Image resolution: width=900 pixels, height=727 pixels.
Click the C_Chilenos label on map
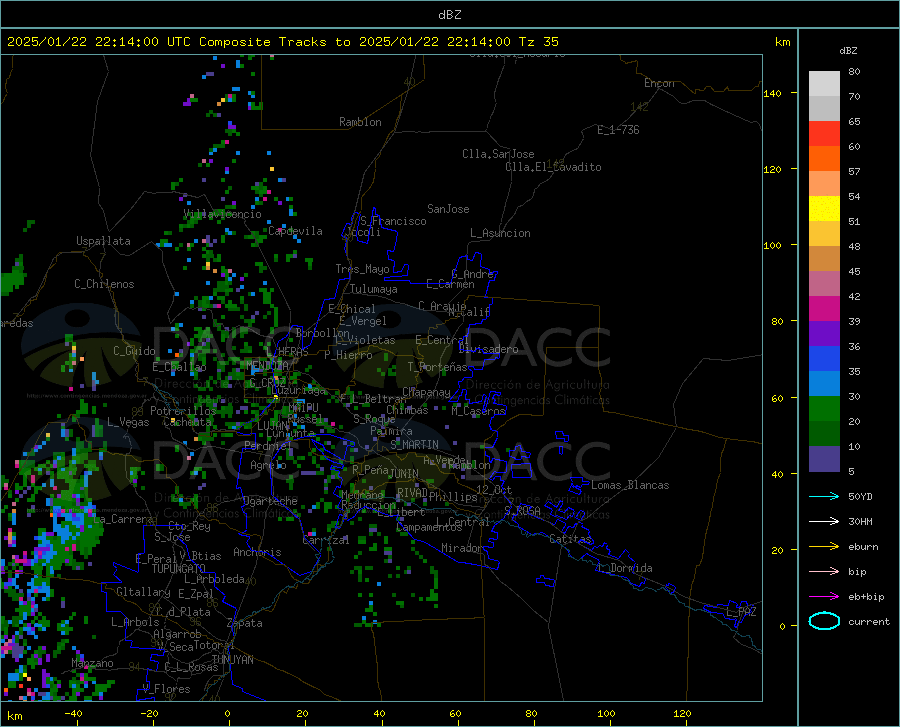coord(104,284)
